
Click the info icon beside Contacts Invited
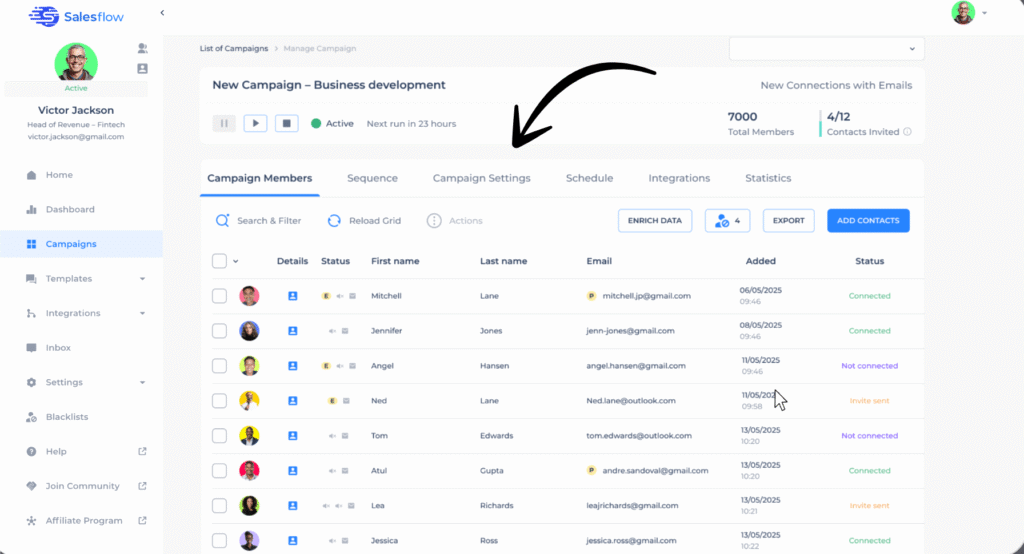click(907, 132)
